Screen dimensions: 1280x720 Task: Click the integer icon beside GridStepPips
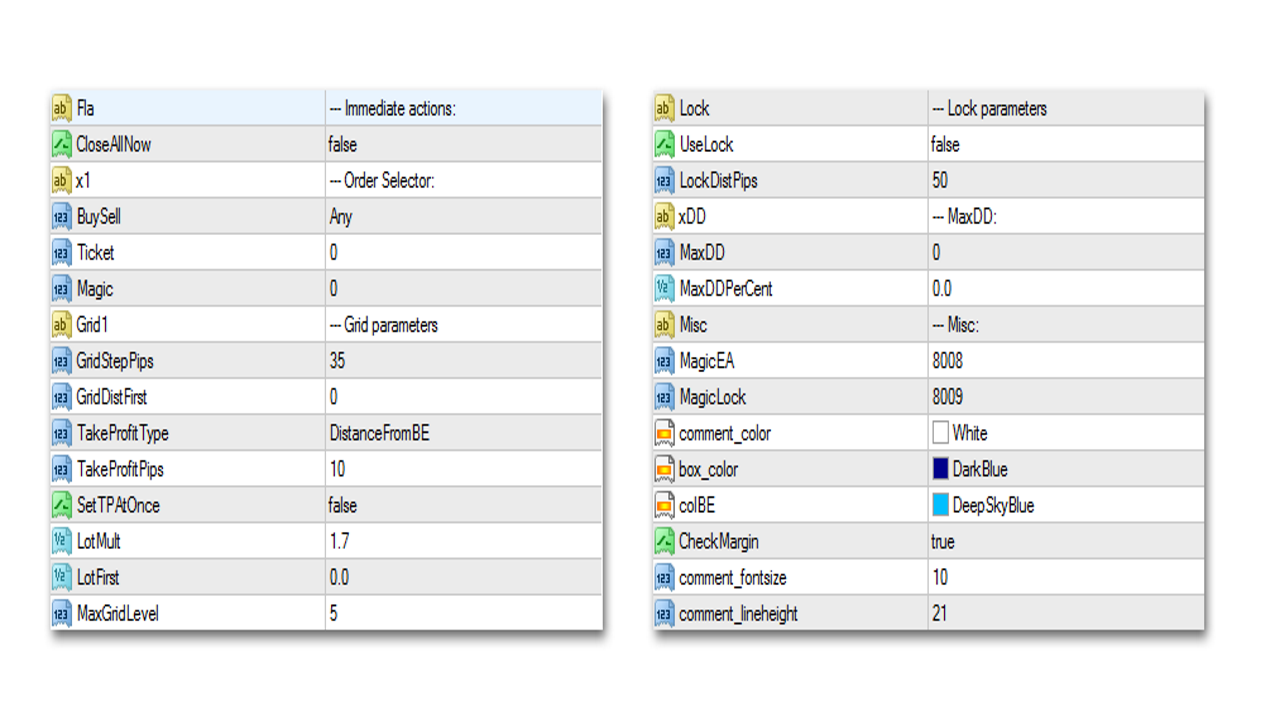(x=62, y=361)
